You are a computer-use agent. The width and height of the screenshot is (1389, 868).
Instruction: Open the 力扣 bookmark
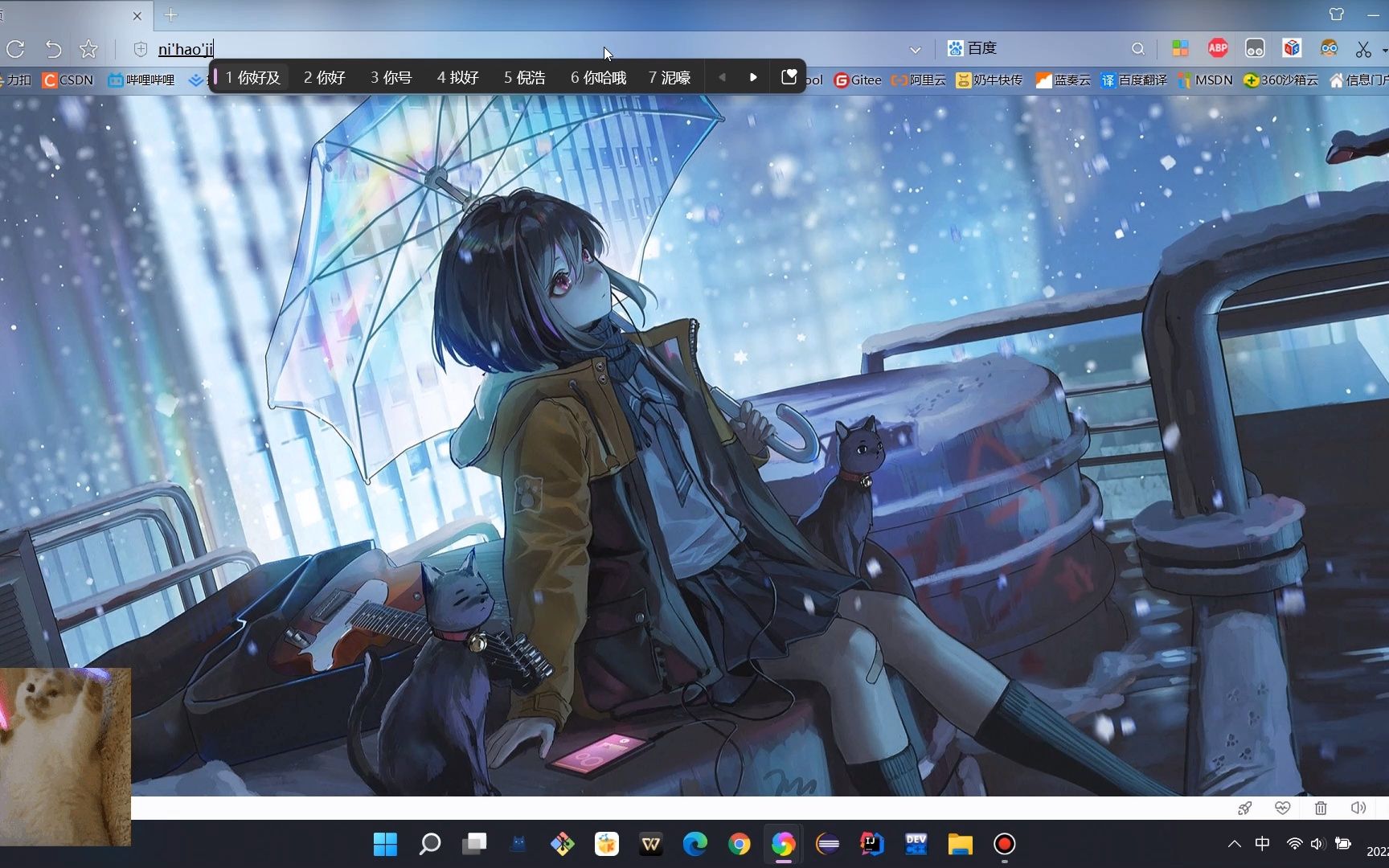point(16,80)
